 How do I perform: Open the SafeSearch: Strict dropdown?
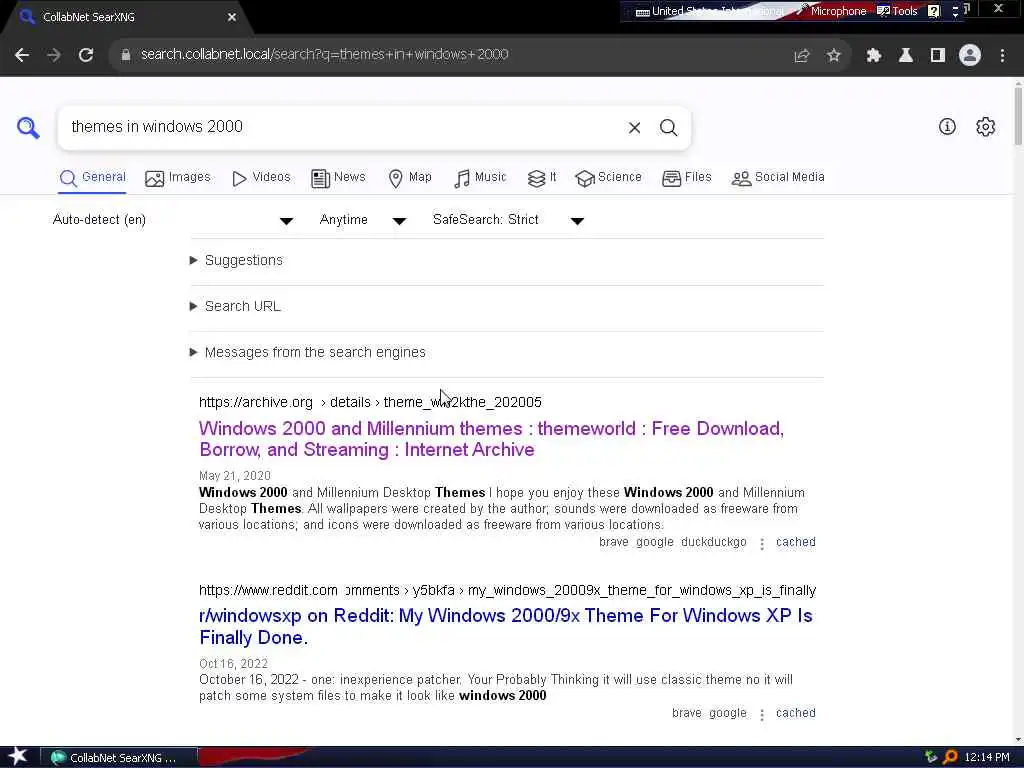(x=508, y=220)
